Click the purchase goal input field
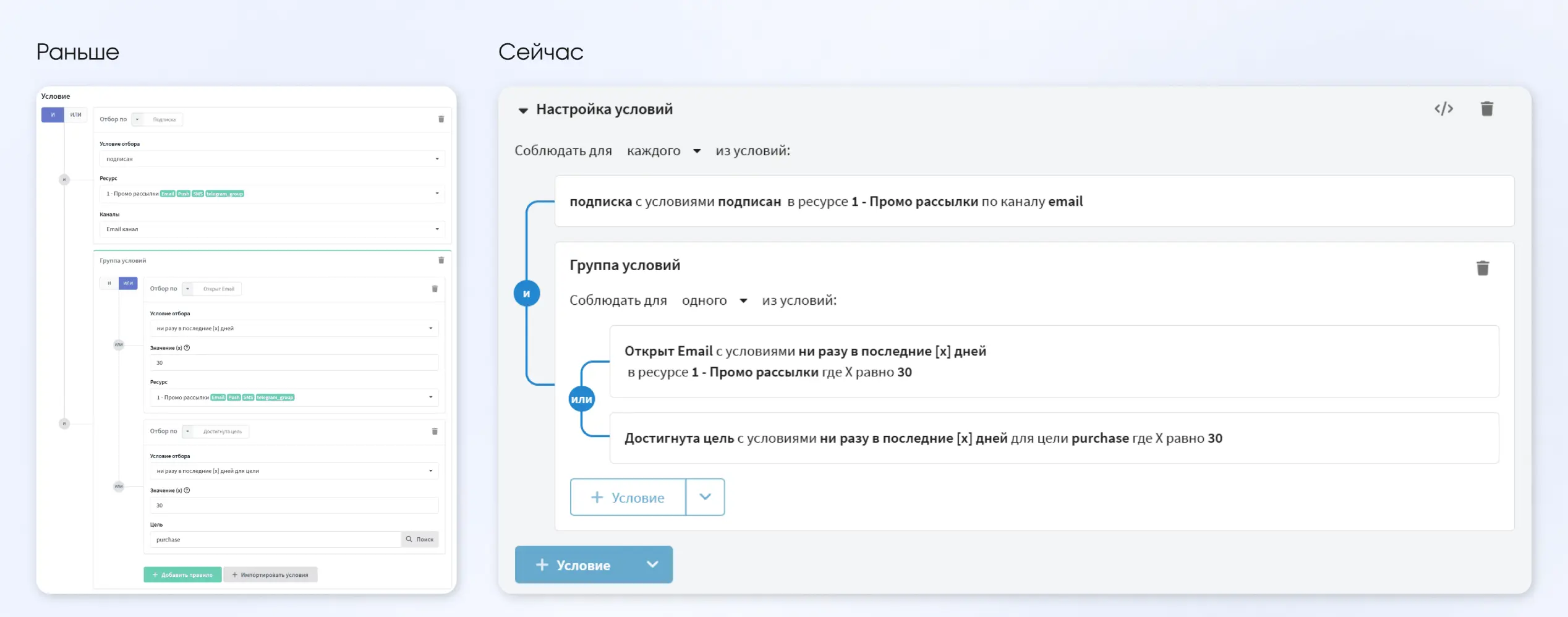This screenshot has width=1568, height=617. pyautogui.click(x=275, y=540)
